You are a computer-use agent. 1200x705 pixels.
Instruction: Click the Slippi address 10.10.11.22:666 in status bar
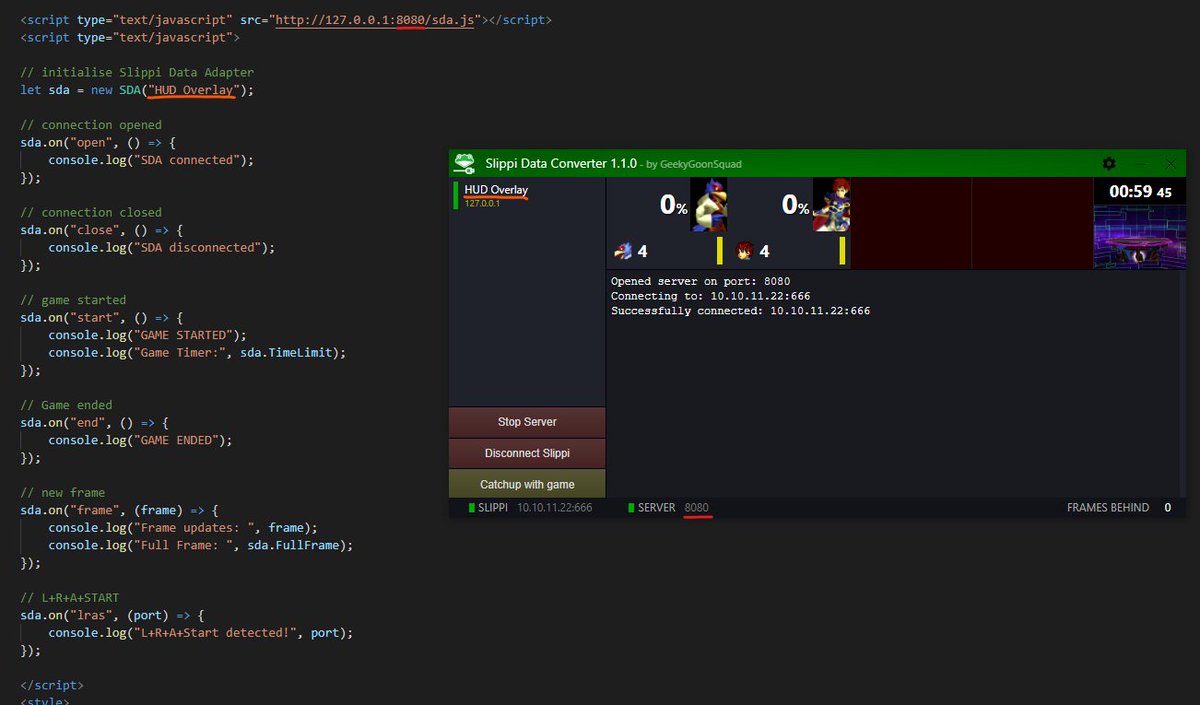click(x=555, y=508)
